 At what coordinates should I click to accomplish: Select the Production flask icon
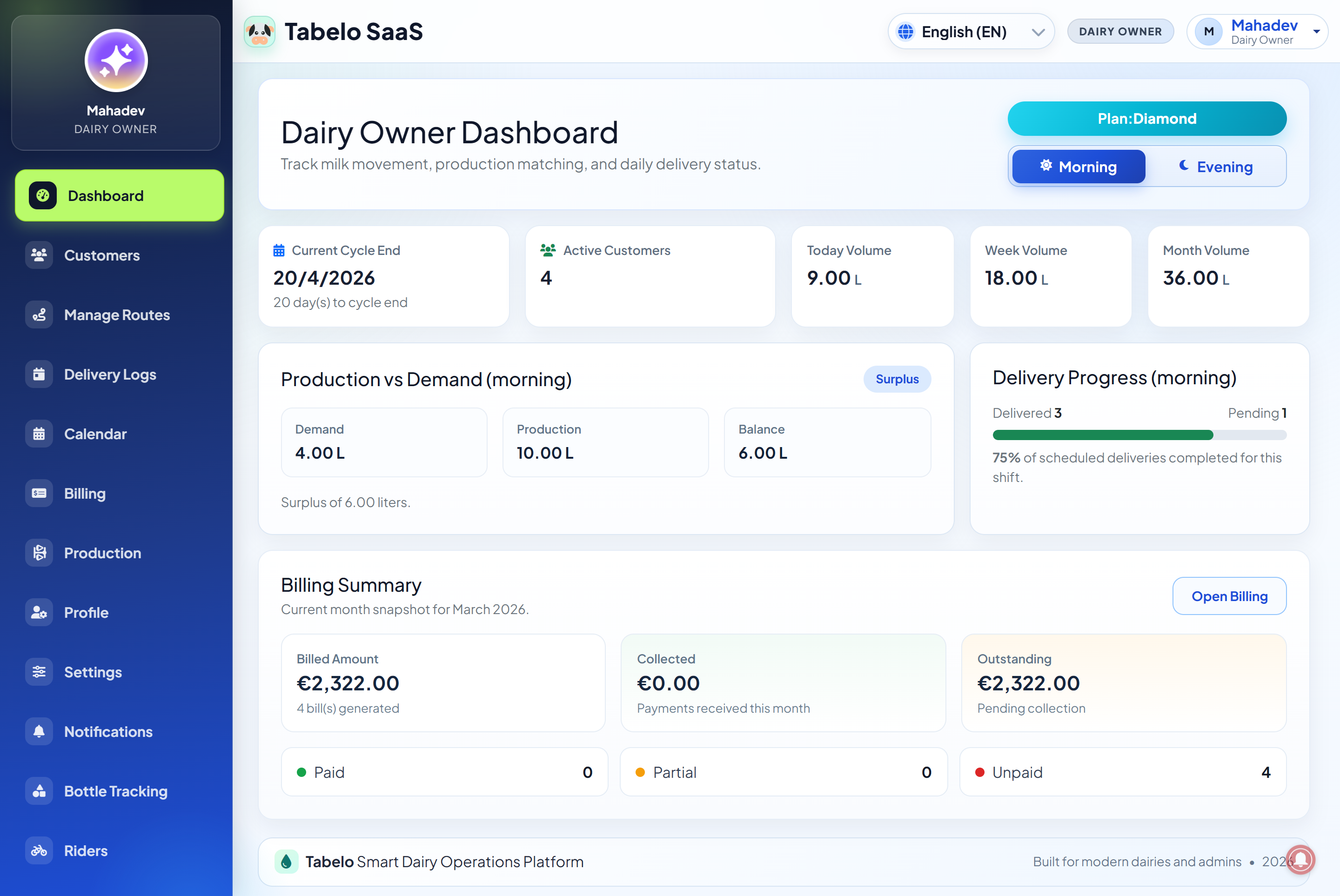(x=39, y=553)
